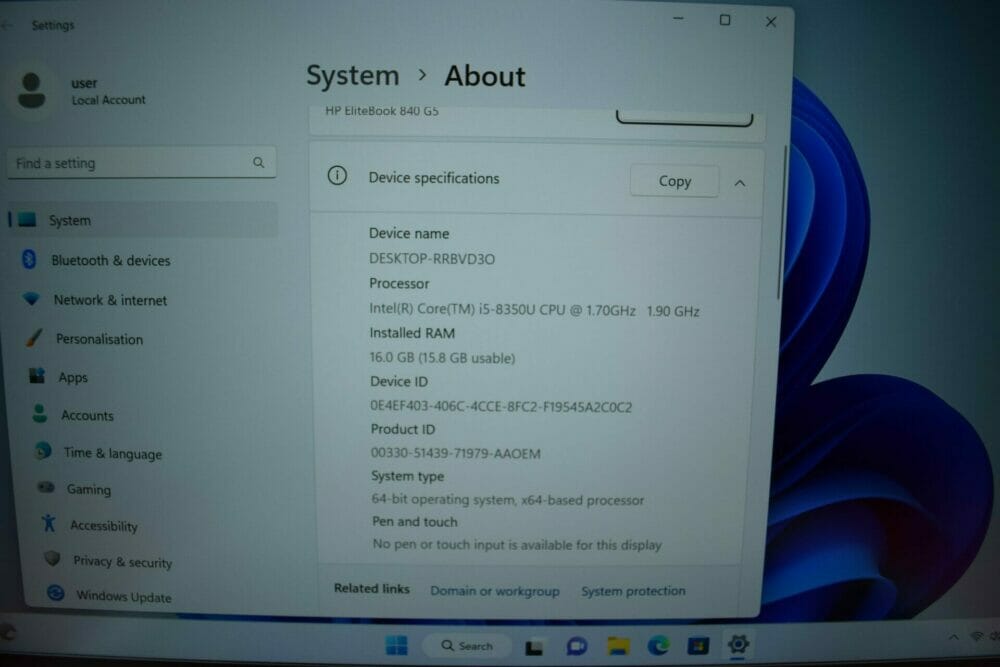The height and width of the screenshot is (667, 1000).
Task: Focus the Find a setting search field
Action: pos(142,163)
